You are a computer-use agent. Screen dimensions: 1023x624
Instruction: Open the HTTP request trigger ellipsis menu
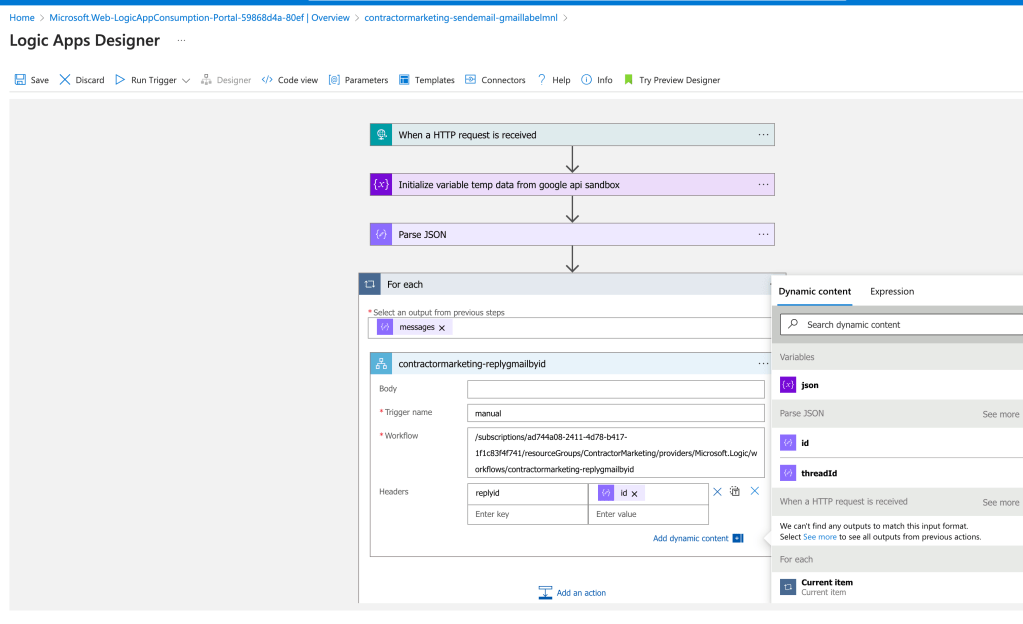point(763,134)
